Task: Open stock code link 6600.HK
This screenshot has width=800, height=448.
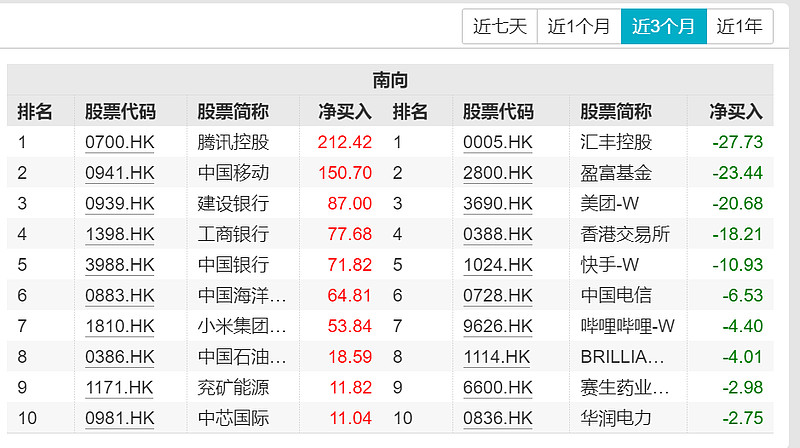Action: 497,387
